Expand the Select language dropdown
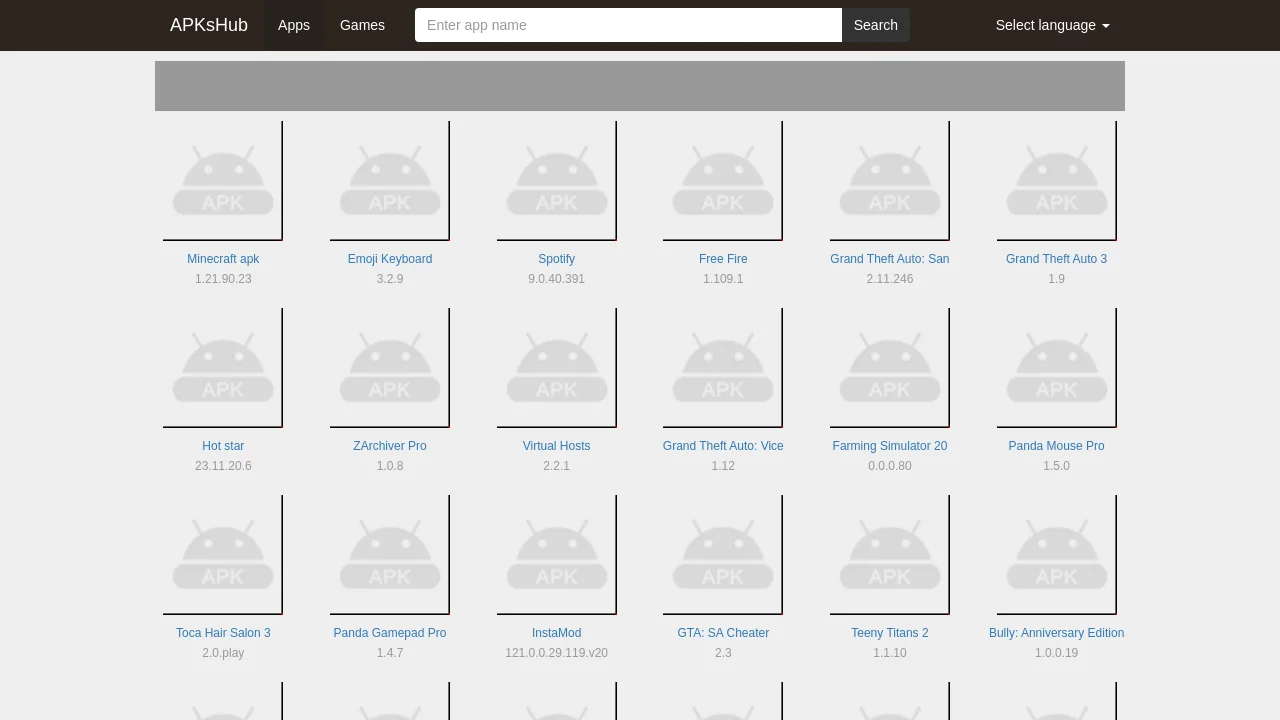 (1052, 25)
